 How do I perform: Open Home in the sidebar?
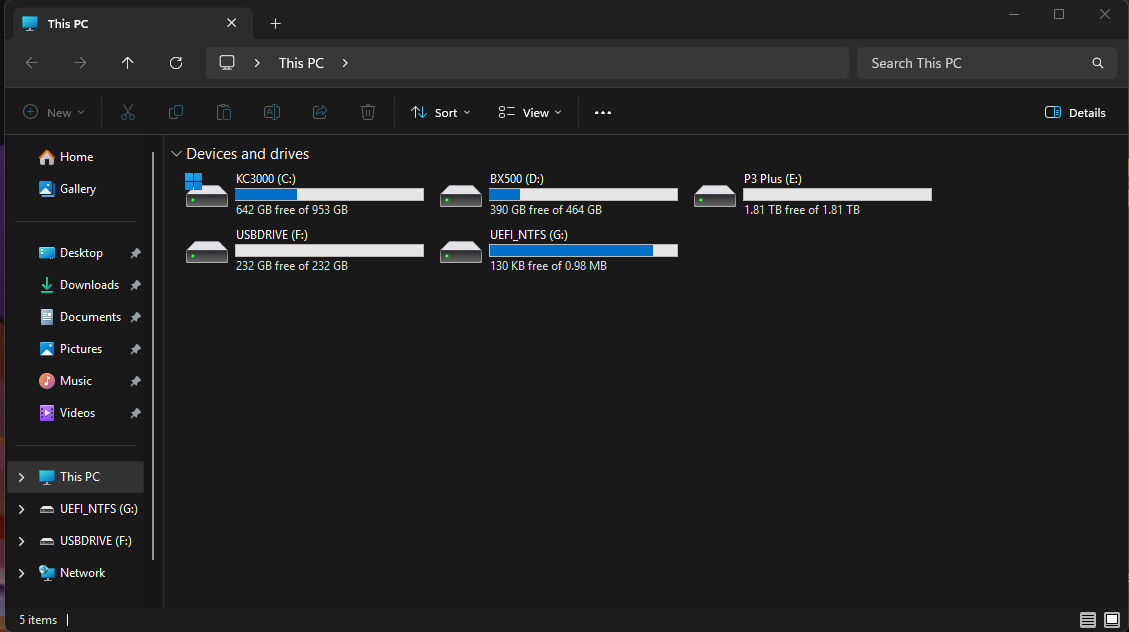76,157
